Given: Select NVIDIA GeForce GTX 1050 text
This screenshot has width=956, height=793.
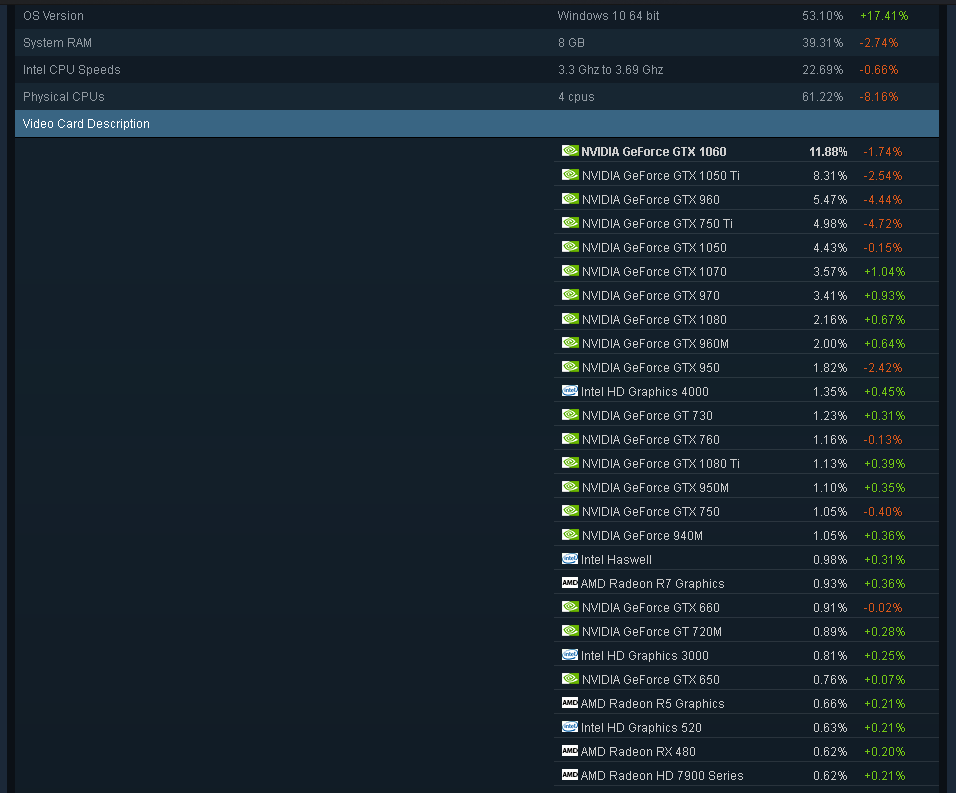Looking at the screenshot, I should [654, 247].
